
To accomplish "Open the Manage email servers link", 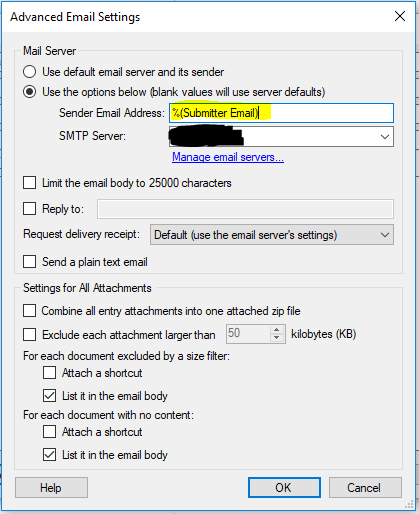I will point(228,157).
